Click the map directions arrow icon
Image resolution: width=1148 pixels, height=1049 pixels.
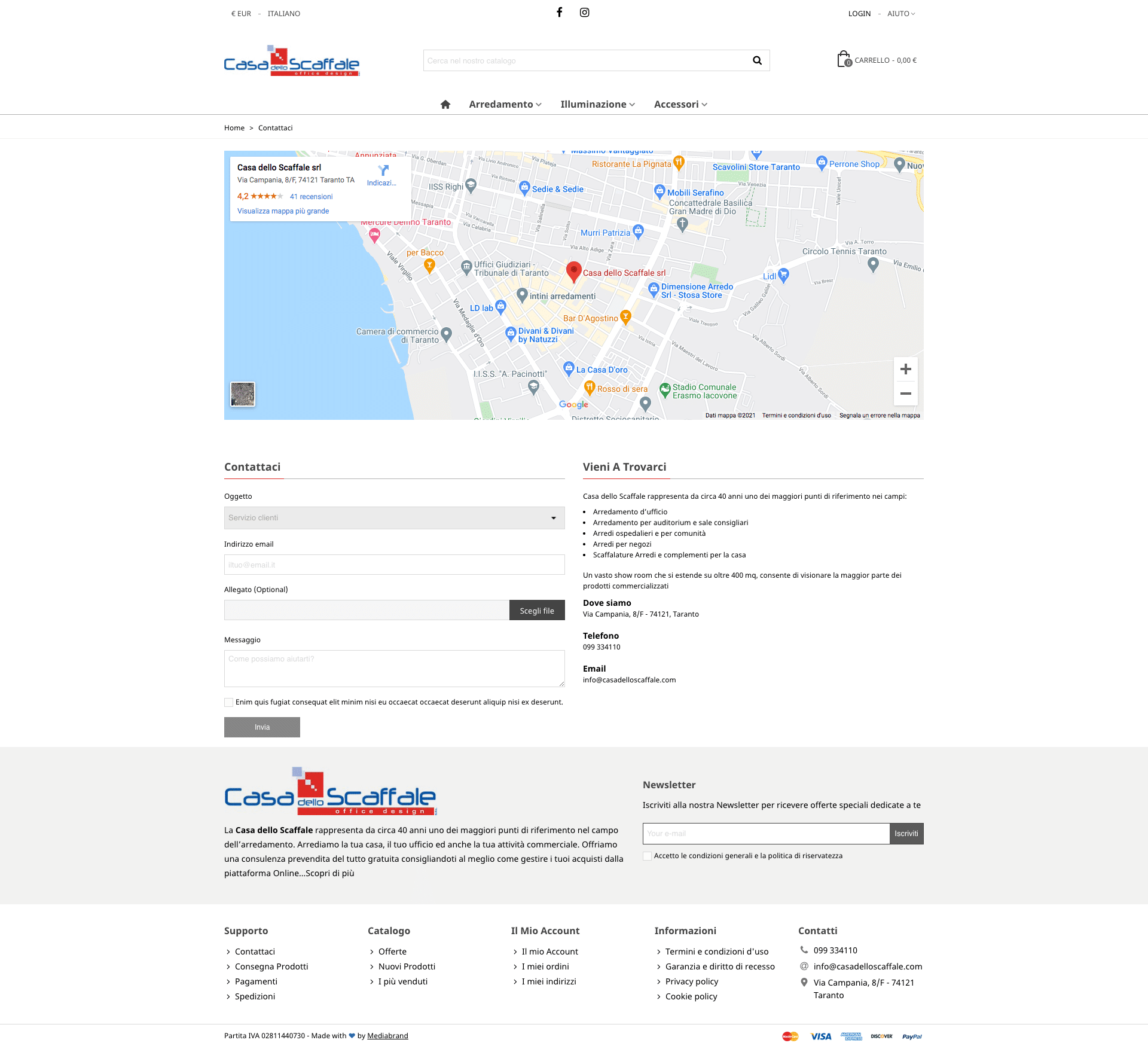point(383,170)
